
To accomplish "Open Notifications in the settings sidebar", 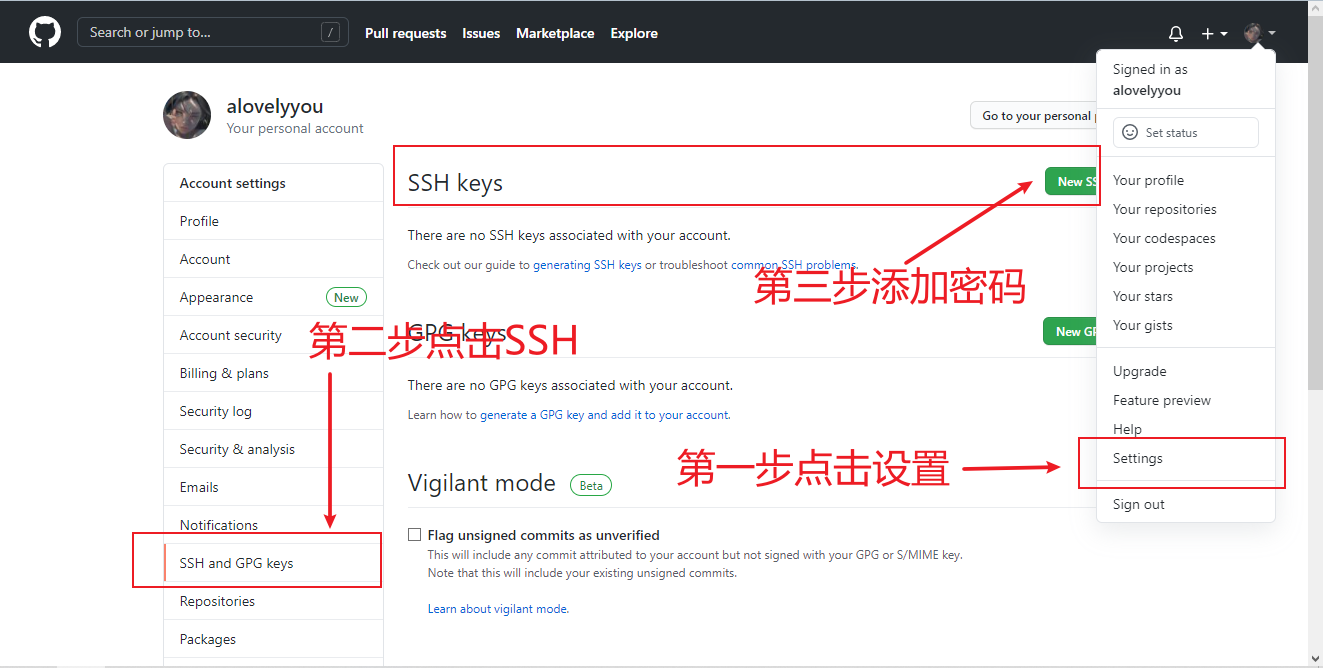I will pyautogui.click(x=273, y=525).
